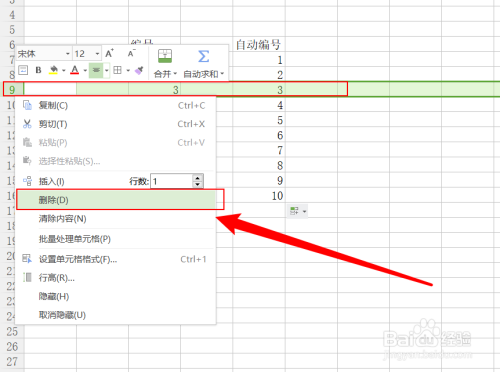Click the borders grid icon
Image resolution: width=500 pixels, height=372 pixels.
pyautogui.click(x=117, y=70)
